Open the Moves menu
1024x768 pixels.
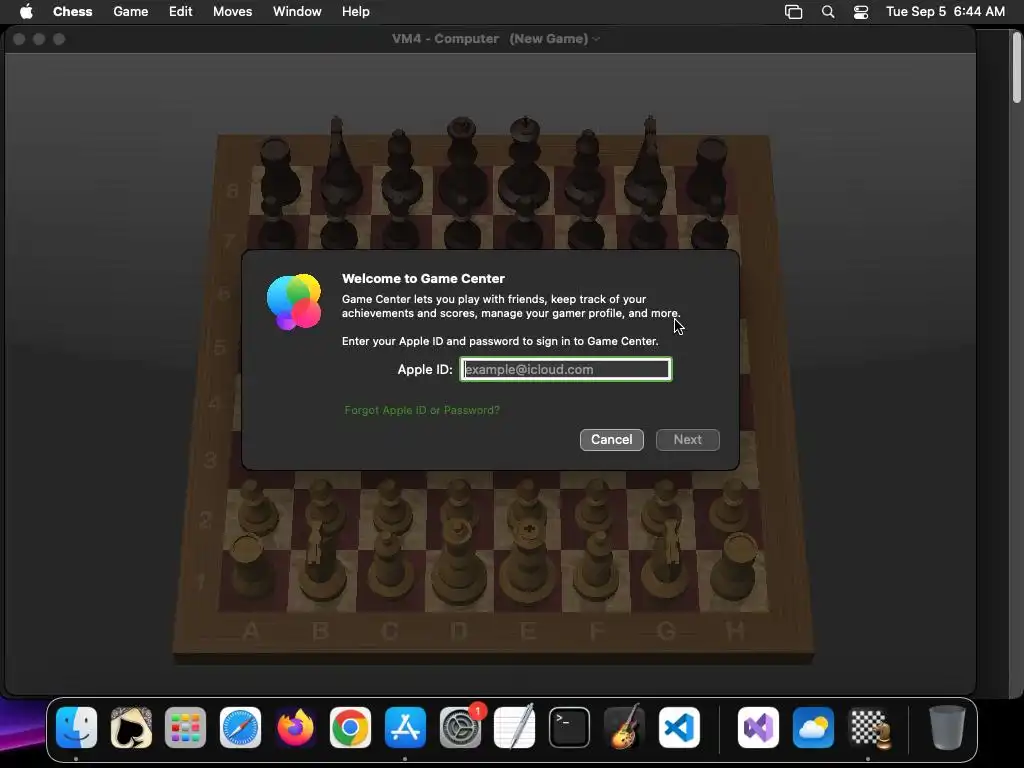pos(232,12)
